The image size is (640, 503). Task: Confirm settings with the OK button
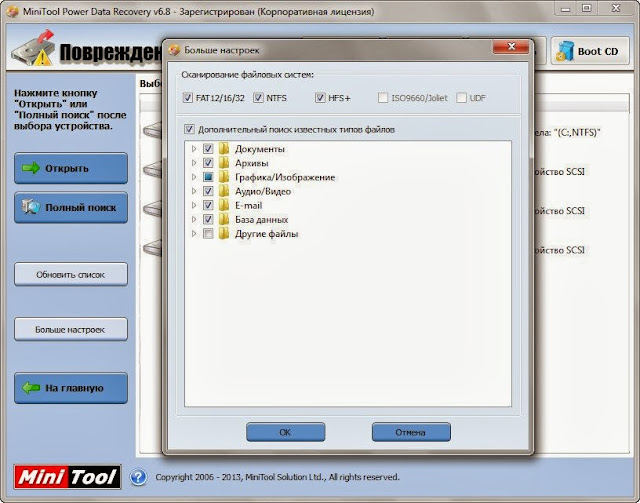(286, 432)
